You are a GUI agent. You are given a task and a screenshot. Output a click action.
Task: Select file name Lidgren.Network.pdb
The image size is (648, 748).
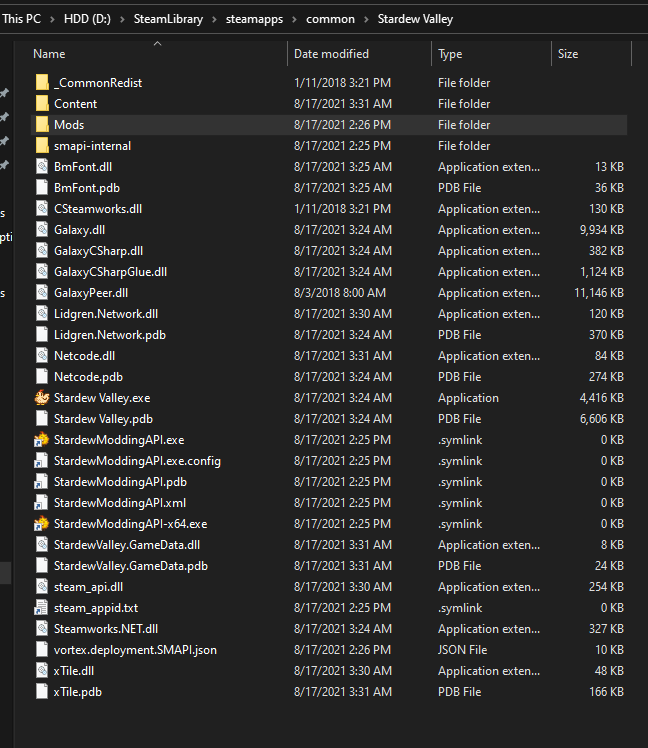coord(110,334)
